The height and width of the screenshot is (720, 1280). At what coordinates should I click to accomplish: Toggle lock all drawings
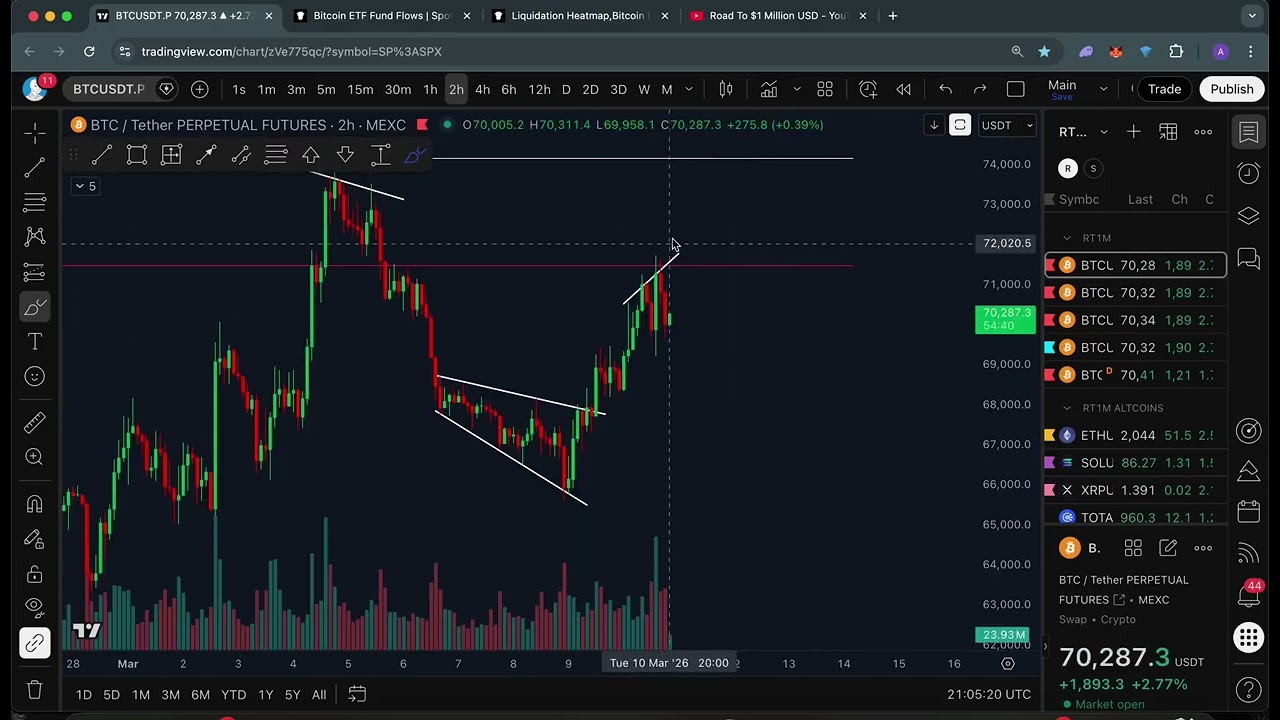pyautogui.click(x=35, y=574)
